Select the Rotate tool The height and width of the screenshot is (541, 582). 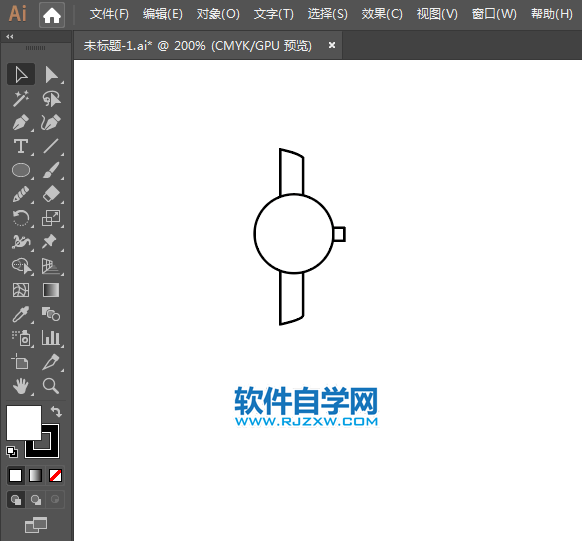click(x=21, y=218)
